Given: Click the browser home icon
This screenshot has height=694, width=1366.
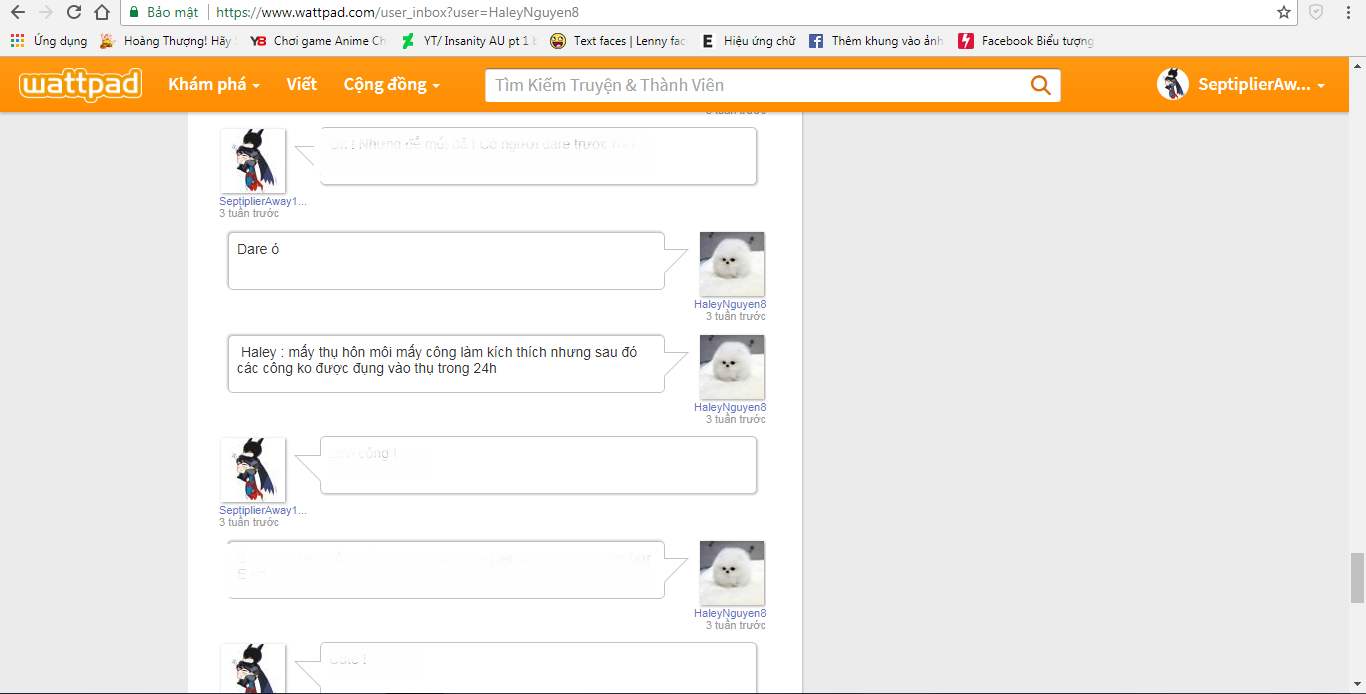Looking at the screenshot, I should [x=102, y=13].
